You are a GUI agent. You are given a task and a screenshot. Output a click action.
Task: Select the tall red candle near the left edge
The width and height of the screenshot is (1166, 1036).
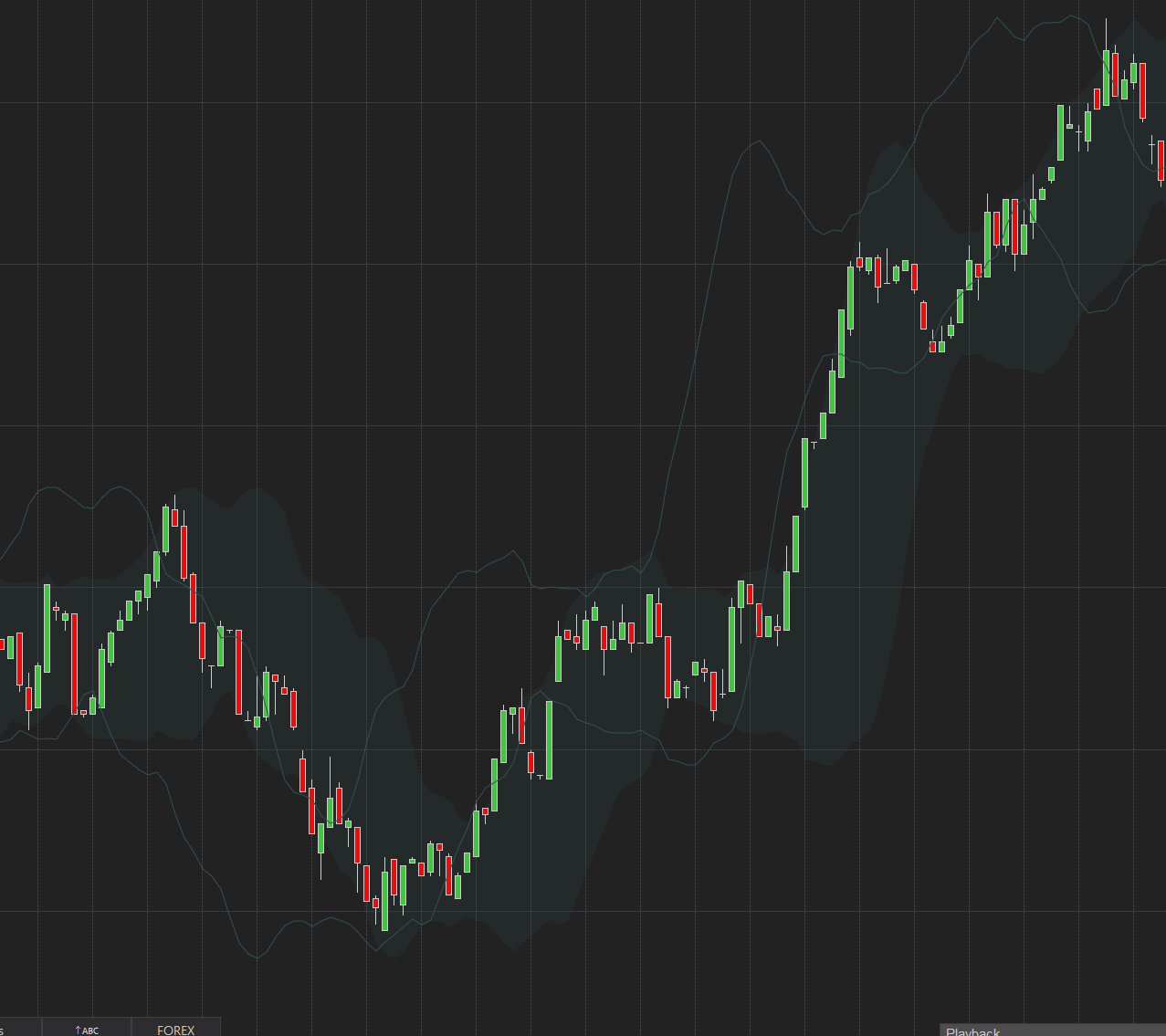point(75,662)
